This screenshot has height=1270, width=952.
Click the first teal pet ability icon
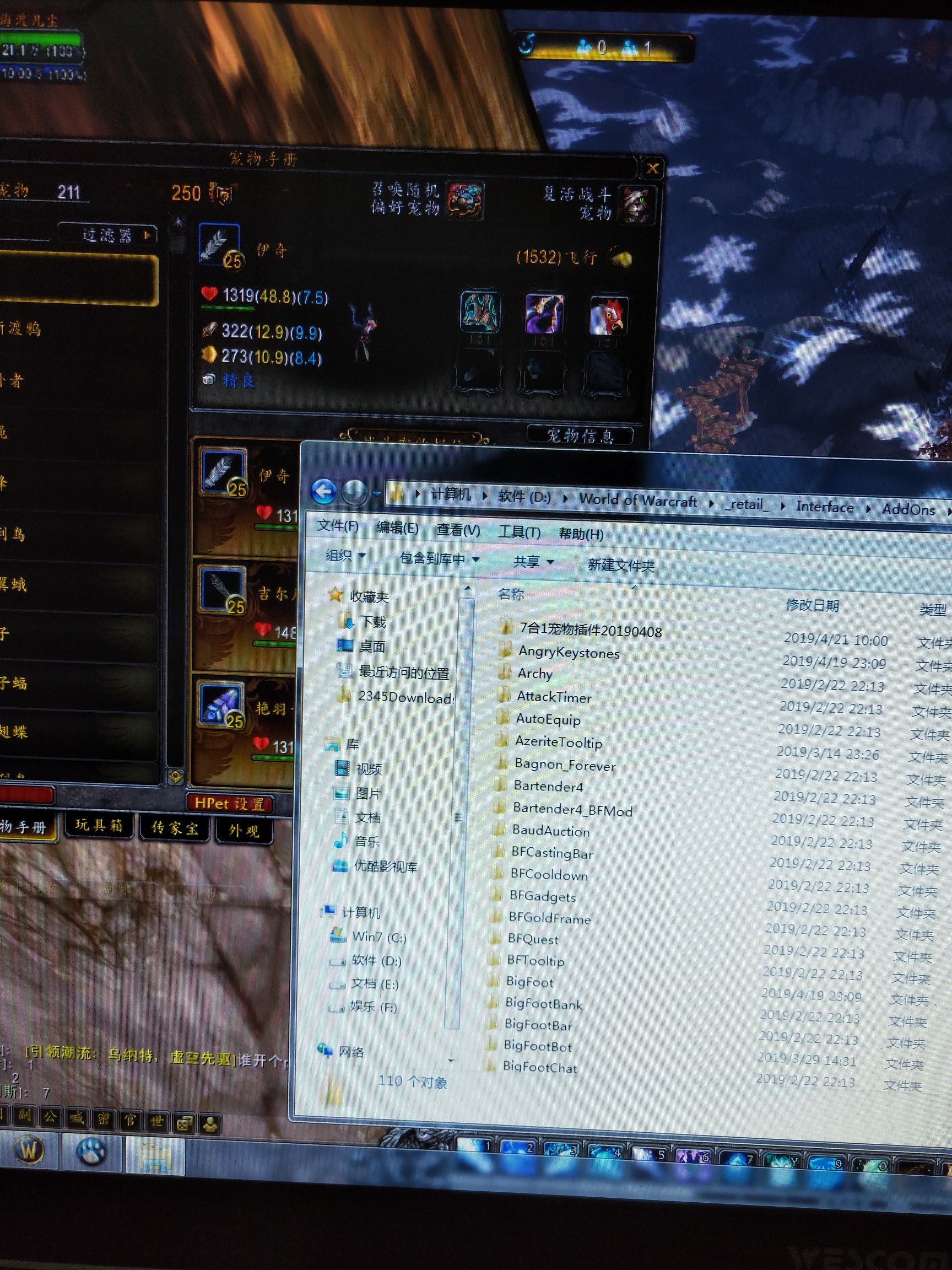click(x=480, y=312)
